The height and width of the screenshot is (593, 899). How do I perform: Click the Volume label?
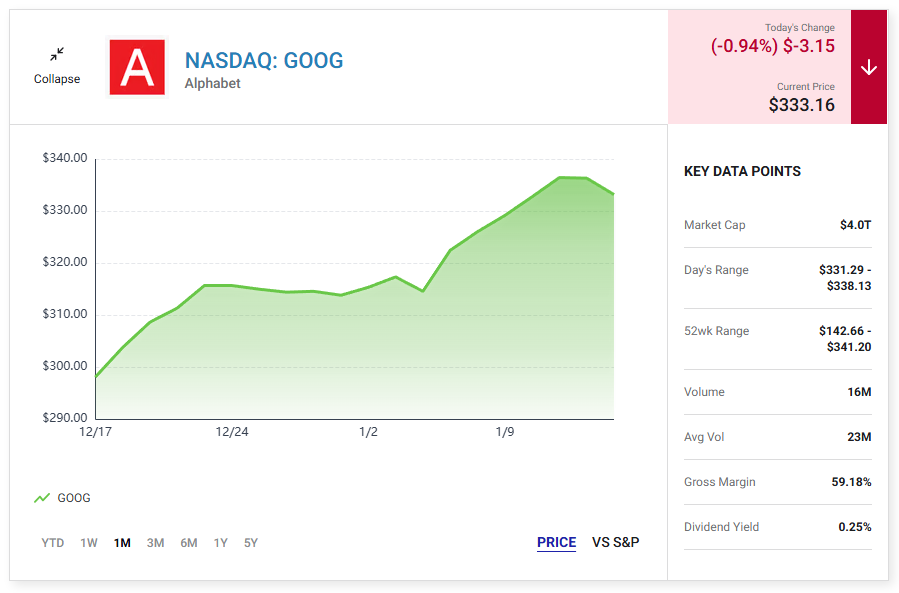coord(704,392)
